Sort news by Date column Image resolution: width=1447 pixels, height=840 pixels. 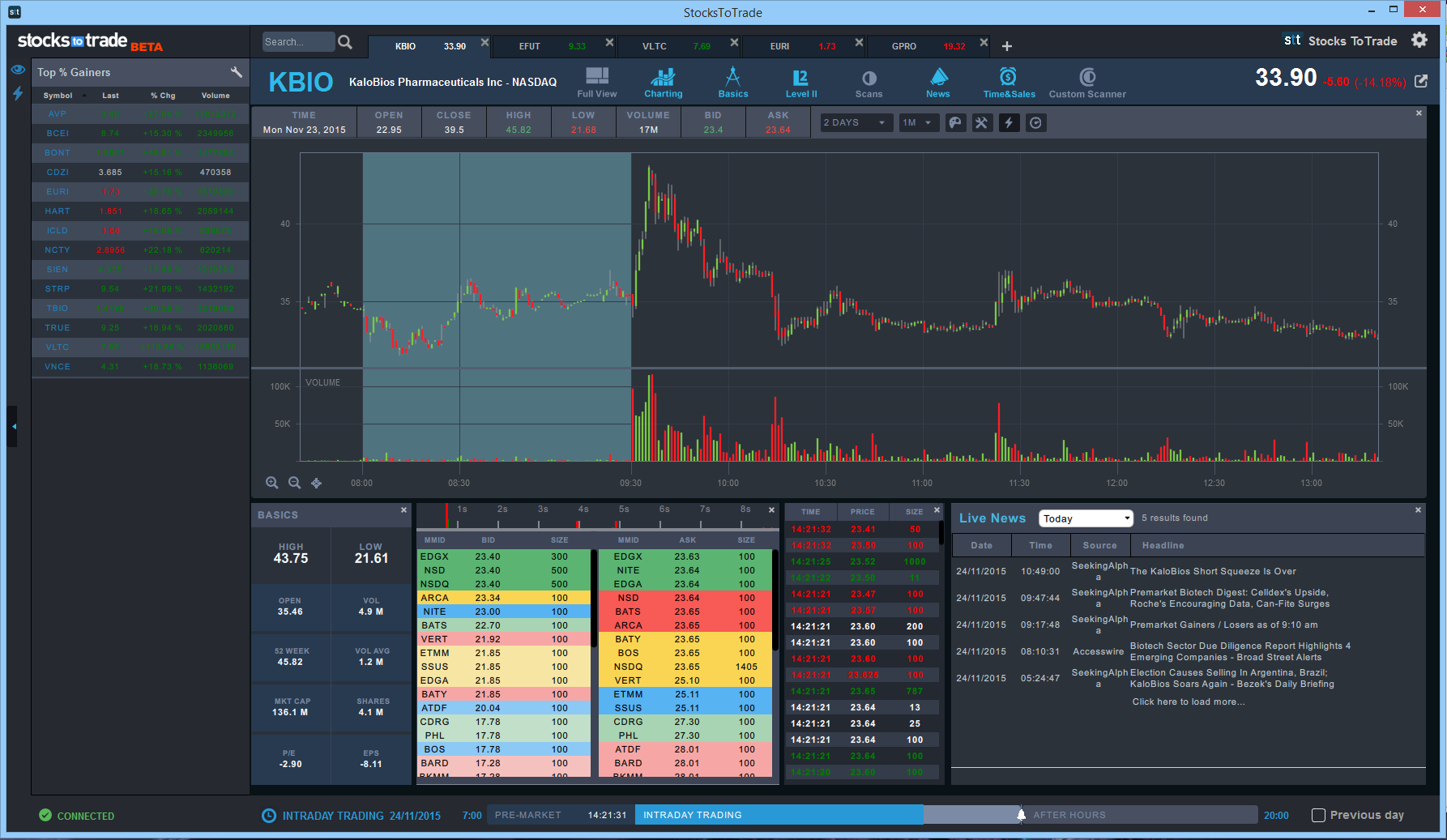[x=981, y=545]
